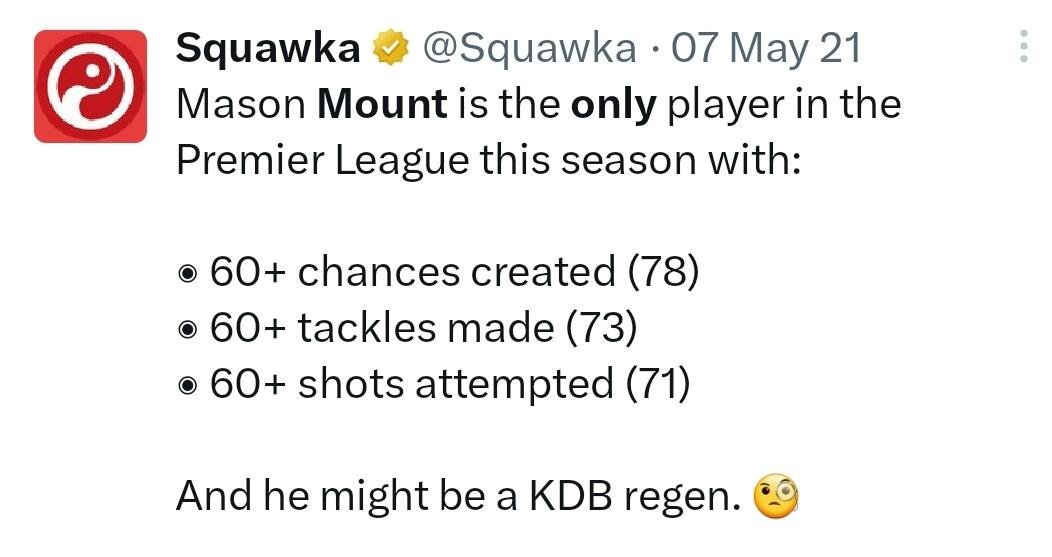Click the bullet beside chances created
The height and width of the screenshot is (557, 1052).
pos(188,272)
